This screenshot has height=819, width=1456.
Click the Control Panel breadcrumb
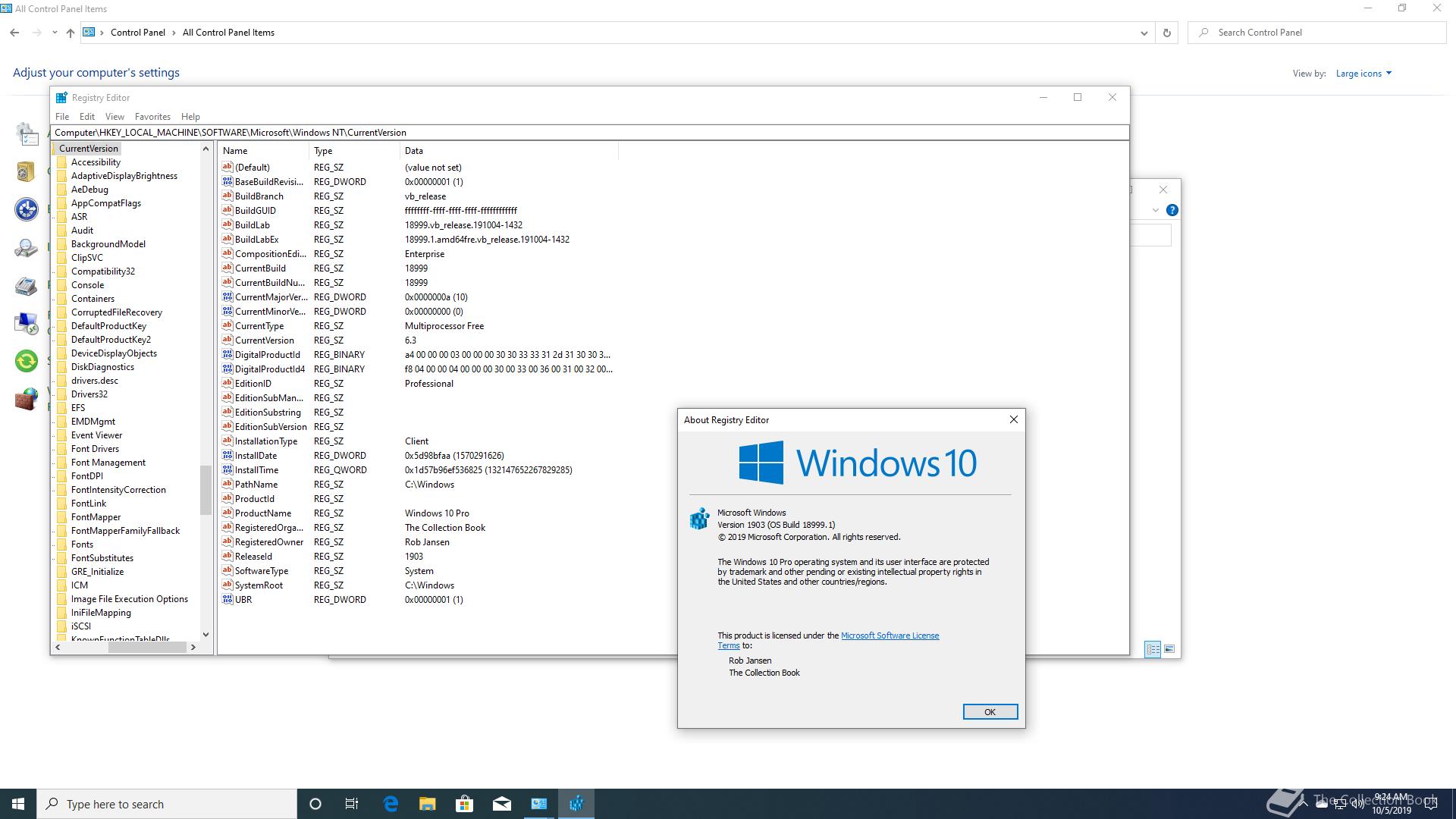(x=138, y=33)
